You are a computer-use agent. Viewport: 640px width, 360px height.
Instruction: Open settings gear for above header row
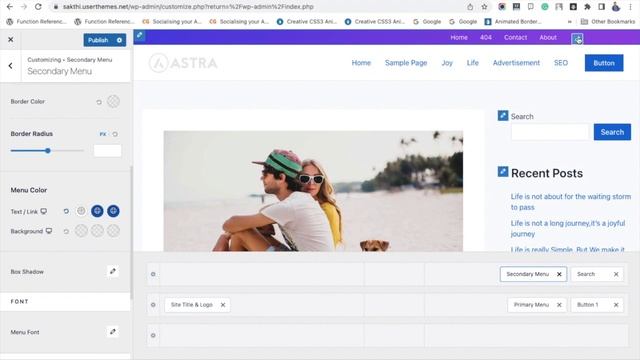click(153, 274)
